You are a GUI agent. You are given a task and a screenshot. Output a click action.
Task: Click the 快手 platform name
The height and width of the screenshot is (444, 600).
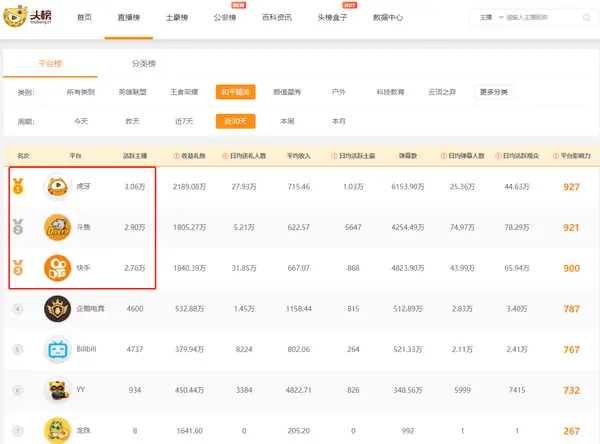point(83,268)
